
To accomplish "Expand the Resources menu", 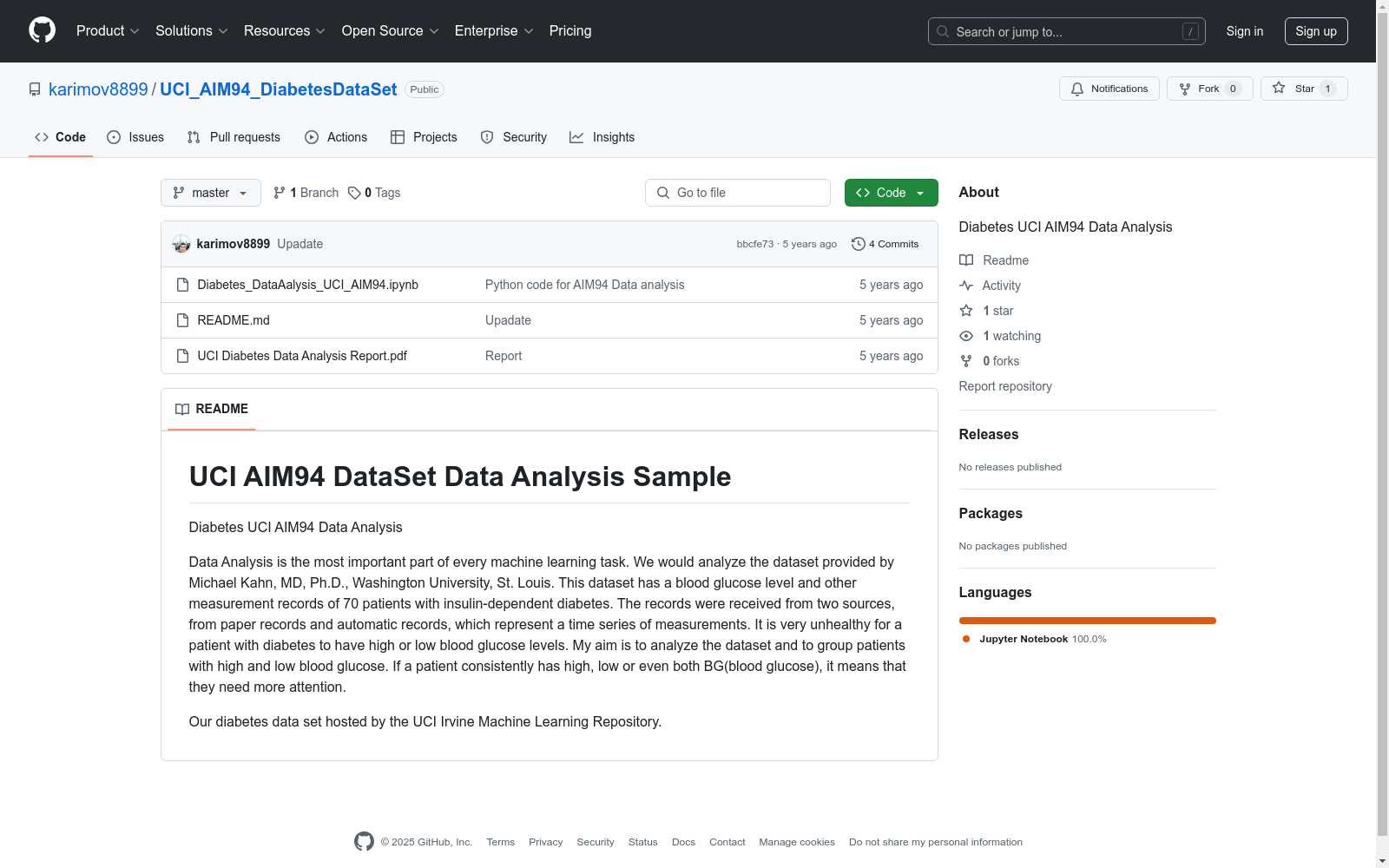I will pos(285,31).
